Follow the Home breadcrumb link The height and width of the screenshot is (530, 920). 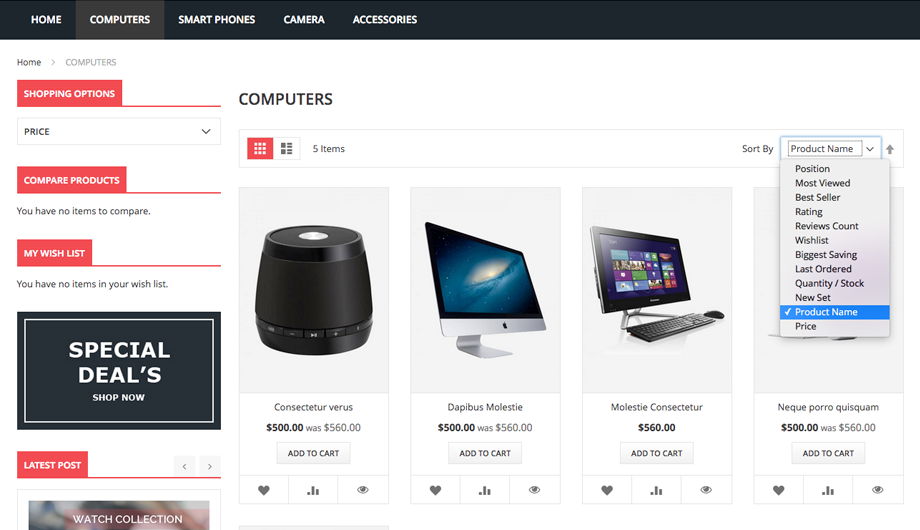tap(29, 62)
